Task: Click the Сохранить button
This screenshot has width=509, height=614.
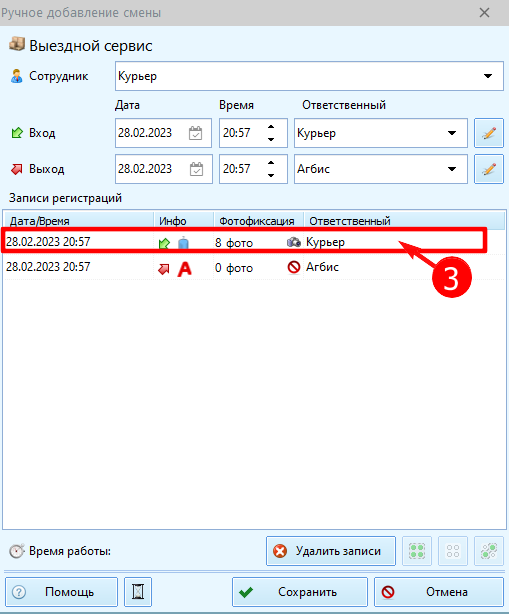Action: (x=300, y=592)
